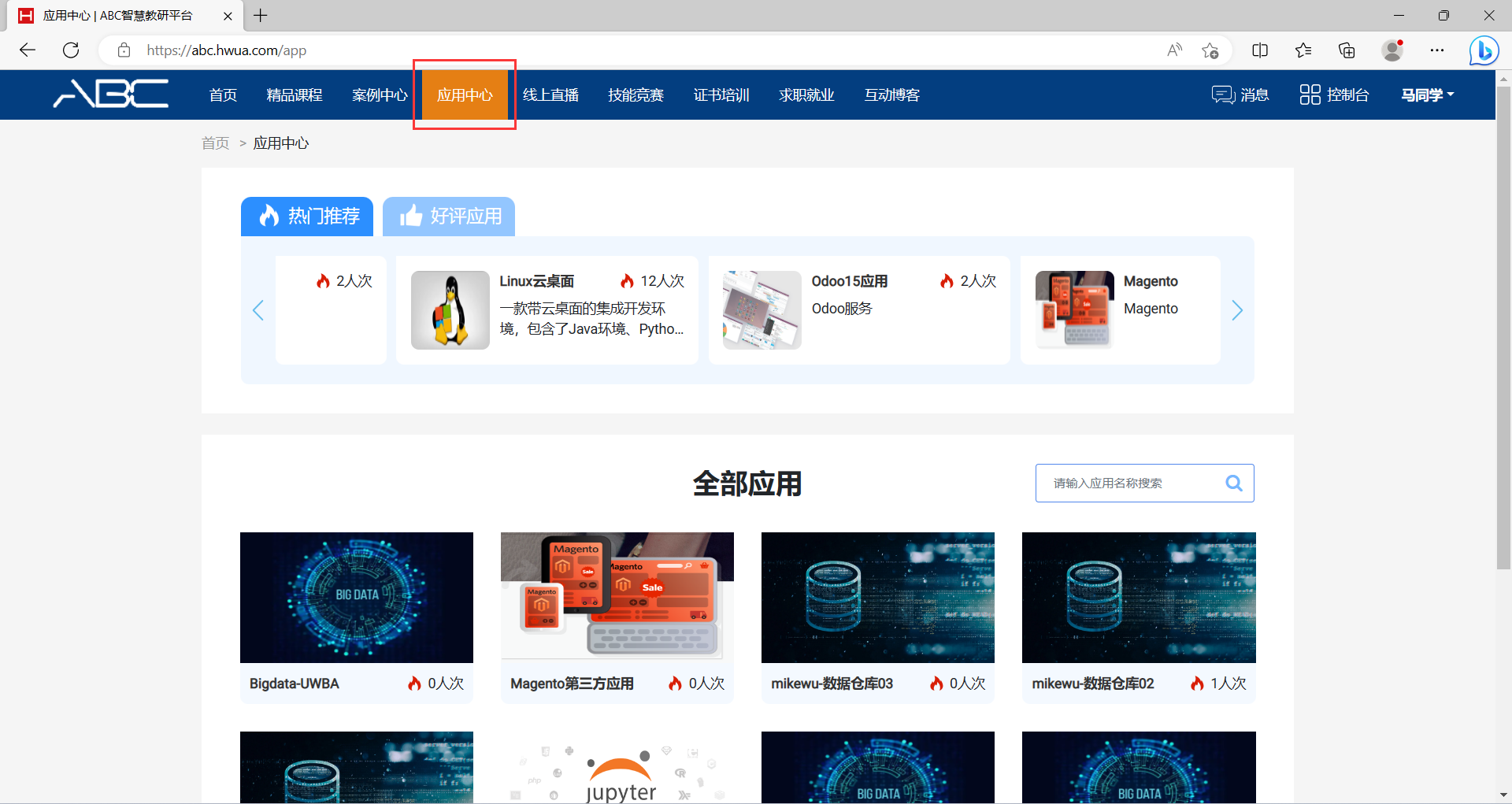
Task: Click Magento carousel title
Action: 1151,281
